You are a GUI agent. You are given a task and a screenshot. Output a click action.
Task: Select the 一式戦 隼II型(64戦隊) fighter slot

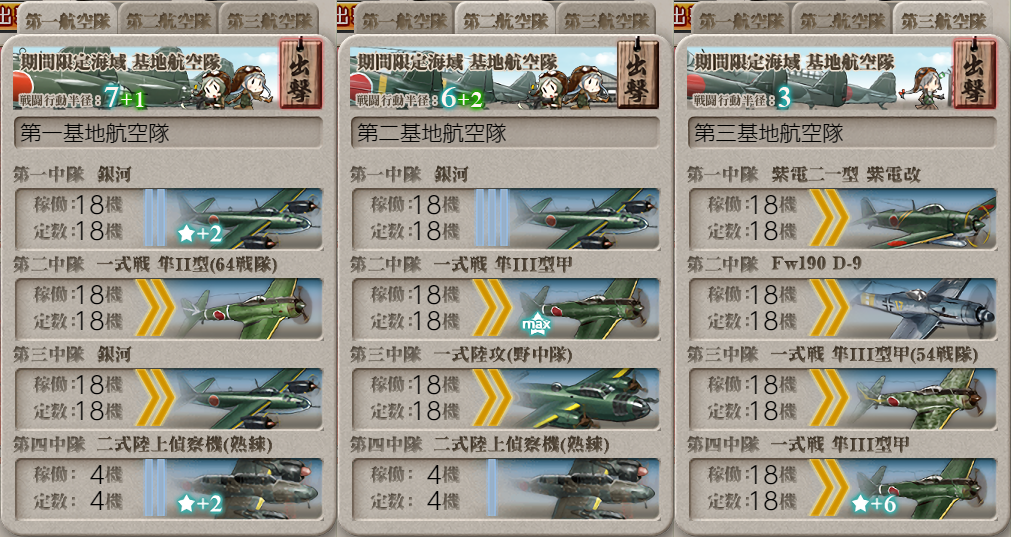168,308
